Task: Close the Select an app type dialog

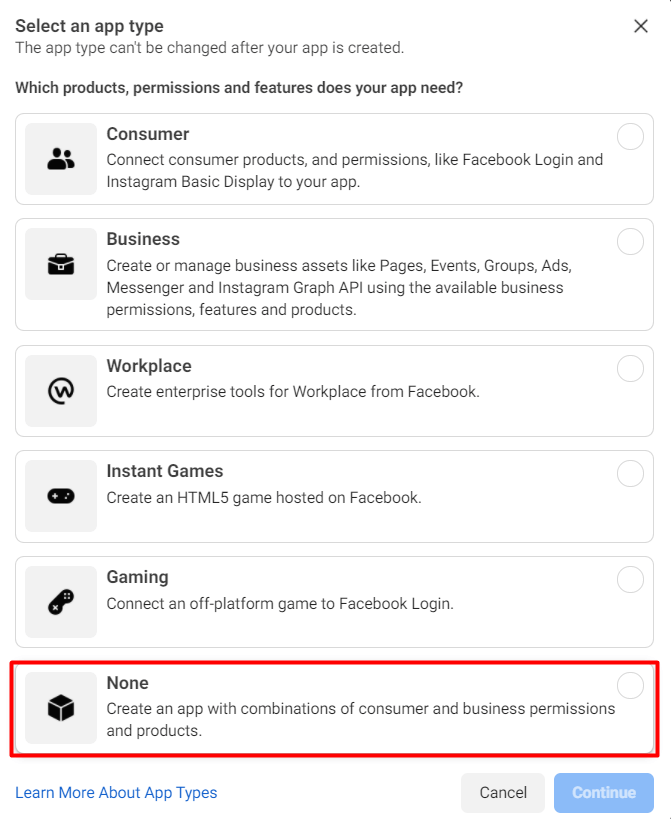Action: [641, 26]
